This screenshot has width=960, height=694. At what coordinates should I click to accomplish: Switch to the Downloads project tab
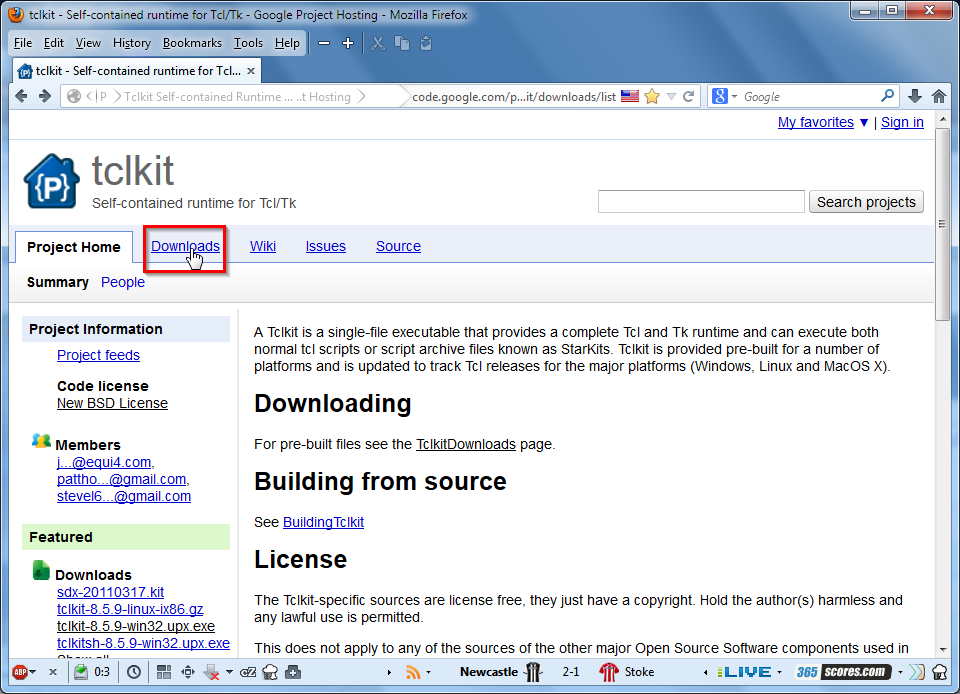(x=185, y=246)
